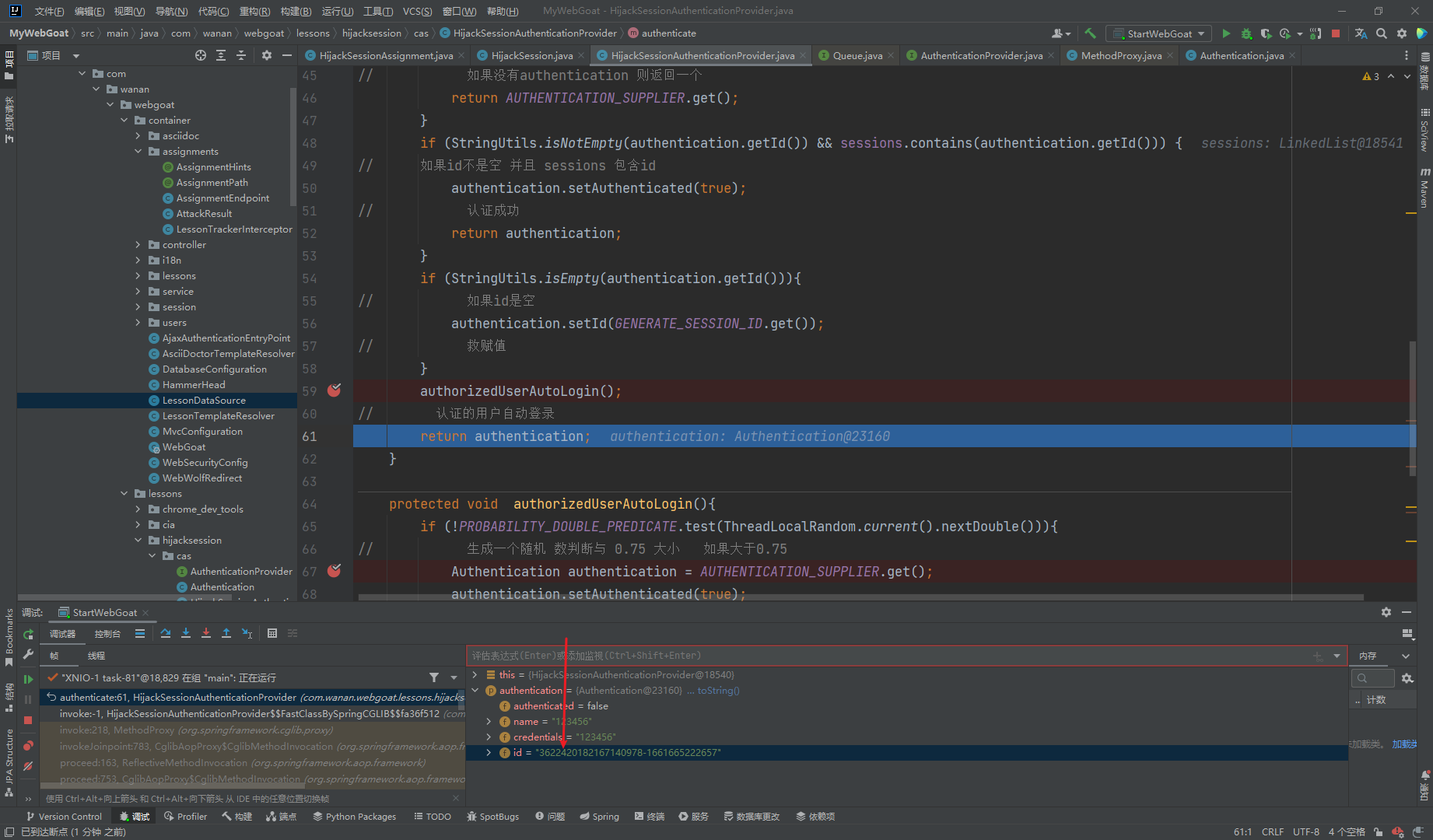
Task: Open Search Everywhere magnifier
Action: [1382, 33]
